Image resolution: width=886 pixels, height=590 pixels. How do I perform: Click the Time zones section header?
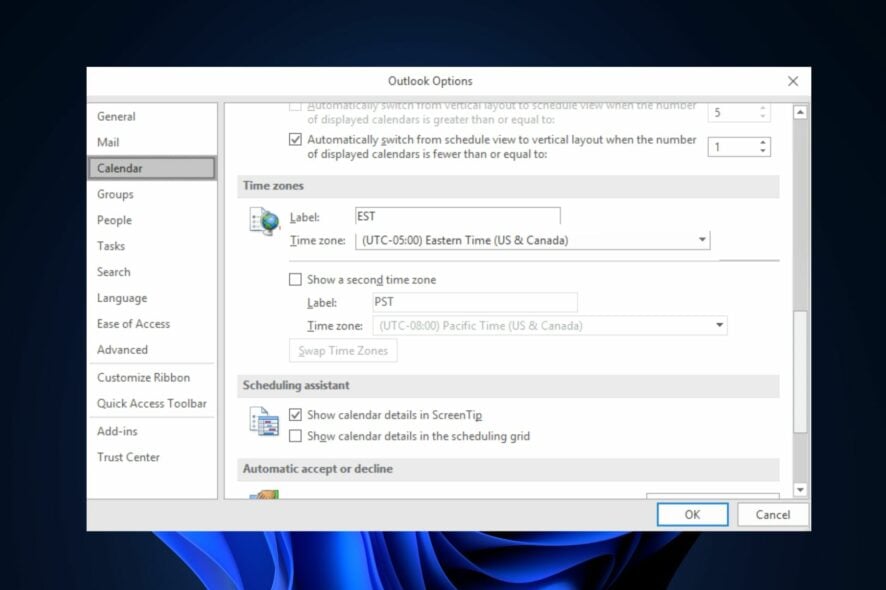click(508, 186)
